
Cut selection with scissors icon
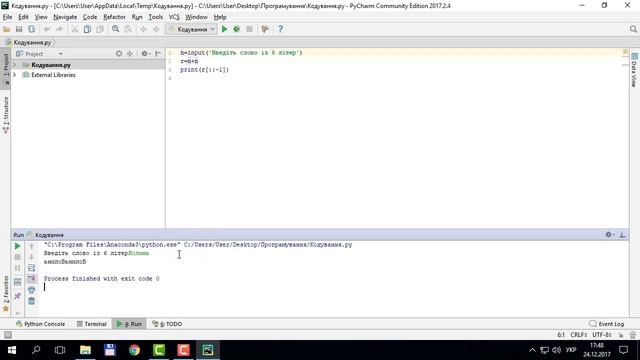(x=75, y=29)
